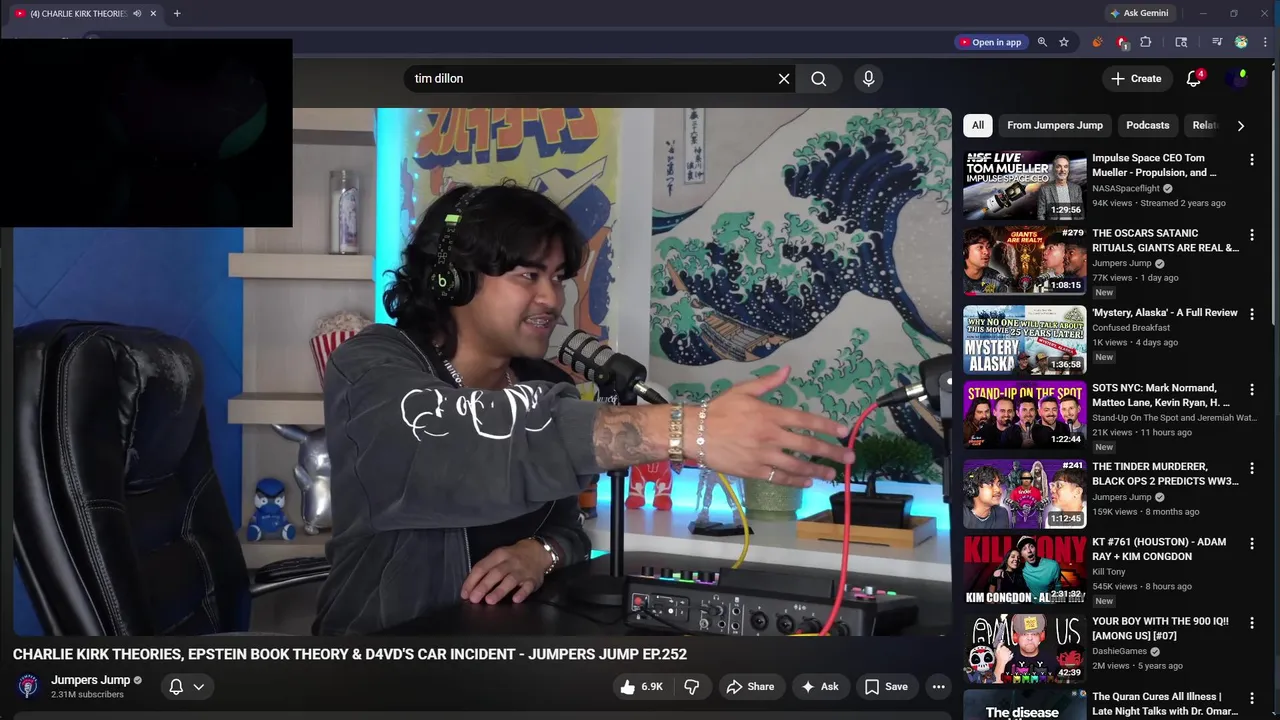Screen dimensions: 1280x720
Task: Click the video player to pause
Action: [482, 371]
